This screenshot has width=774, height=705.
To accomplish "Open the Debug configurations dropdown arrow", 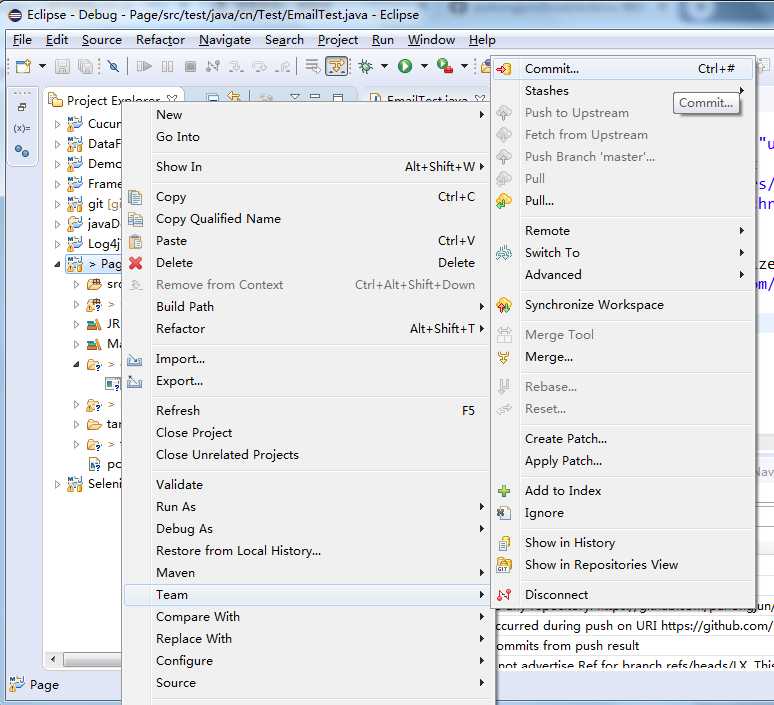I will (x=384, y=66).
